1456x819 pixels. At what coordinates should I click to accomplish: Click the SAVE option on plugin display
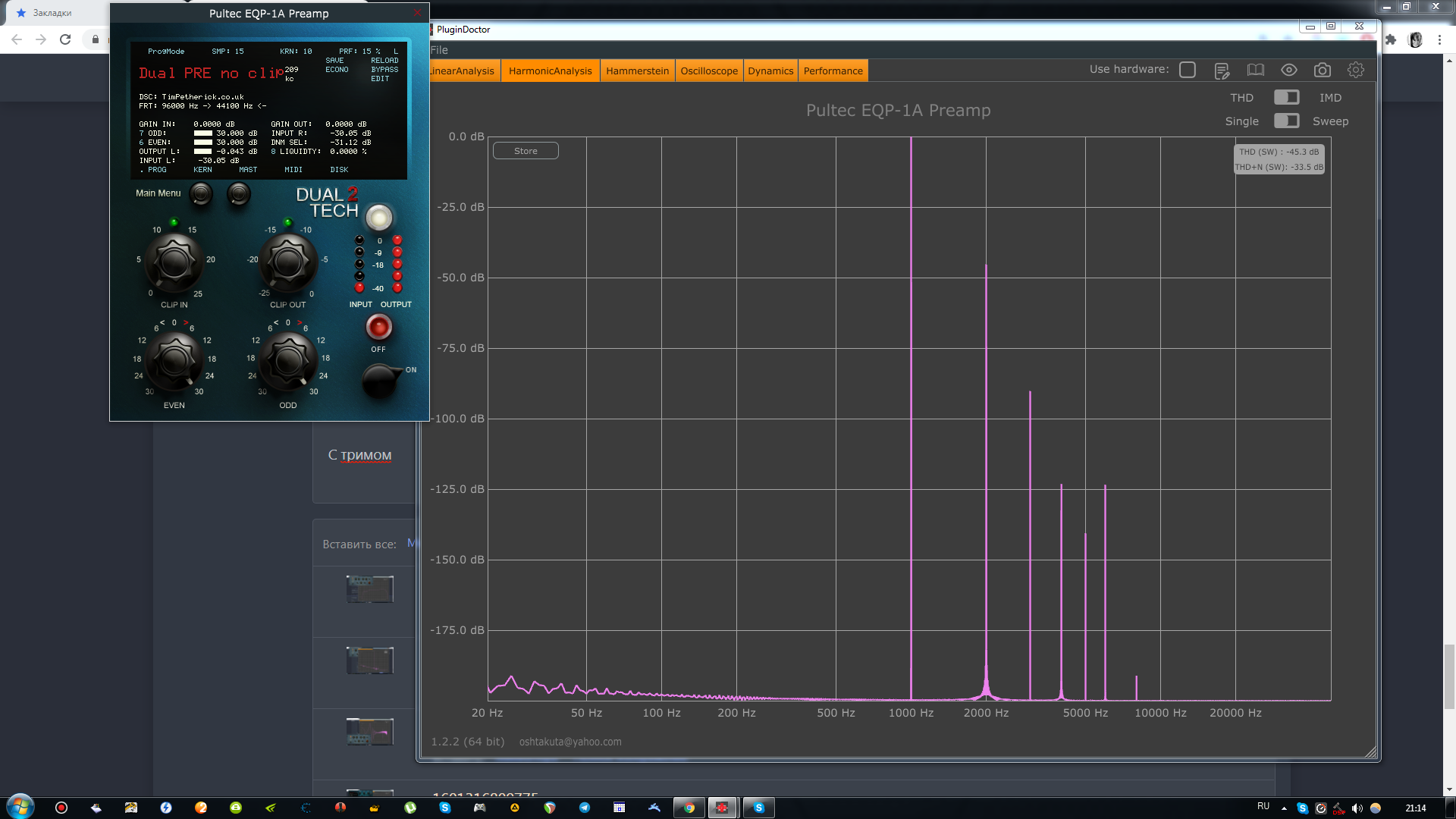[334, 61]
